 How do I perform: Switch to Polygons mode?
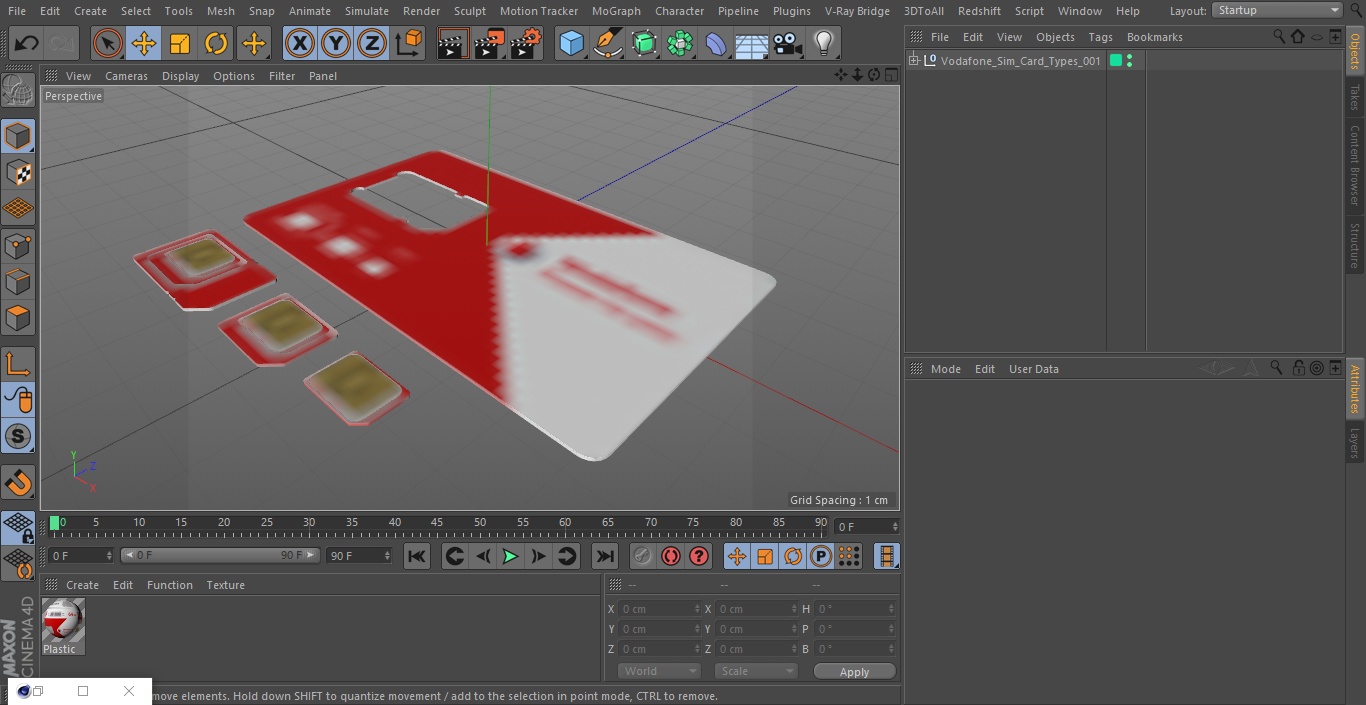pos(18,318)
